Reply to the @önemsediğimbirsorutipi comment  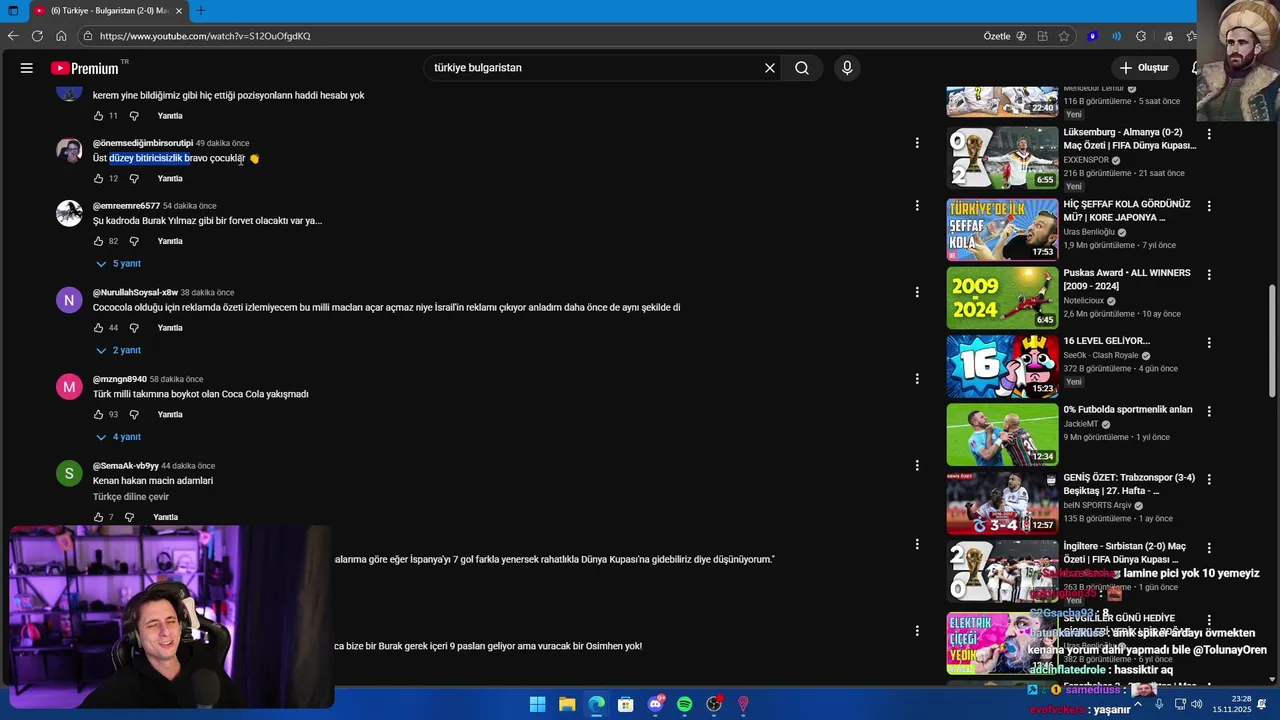(x=170, y=179)
